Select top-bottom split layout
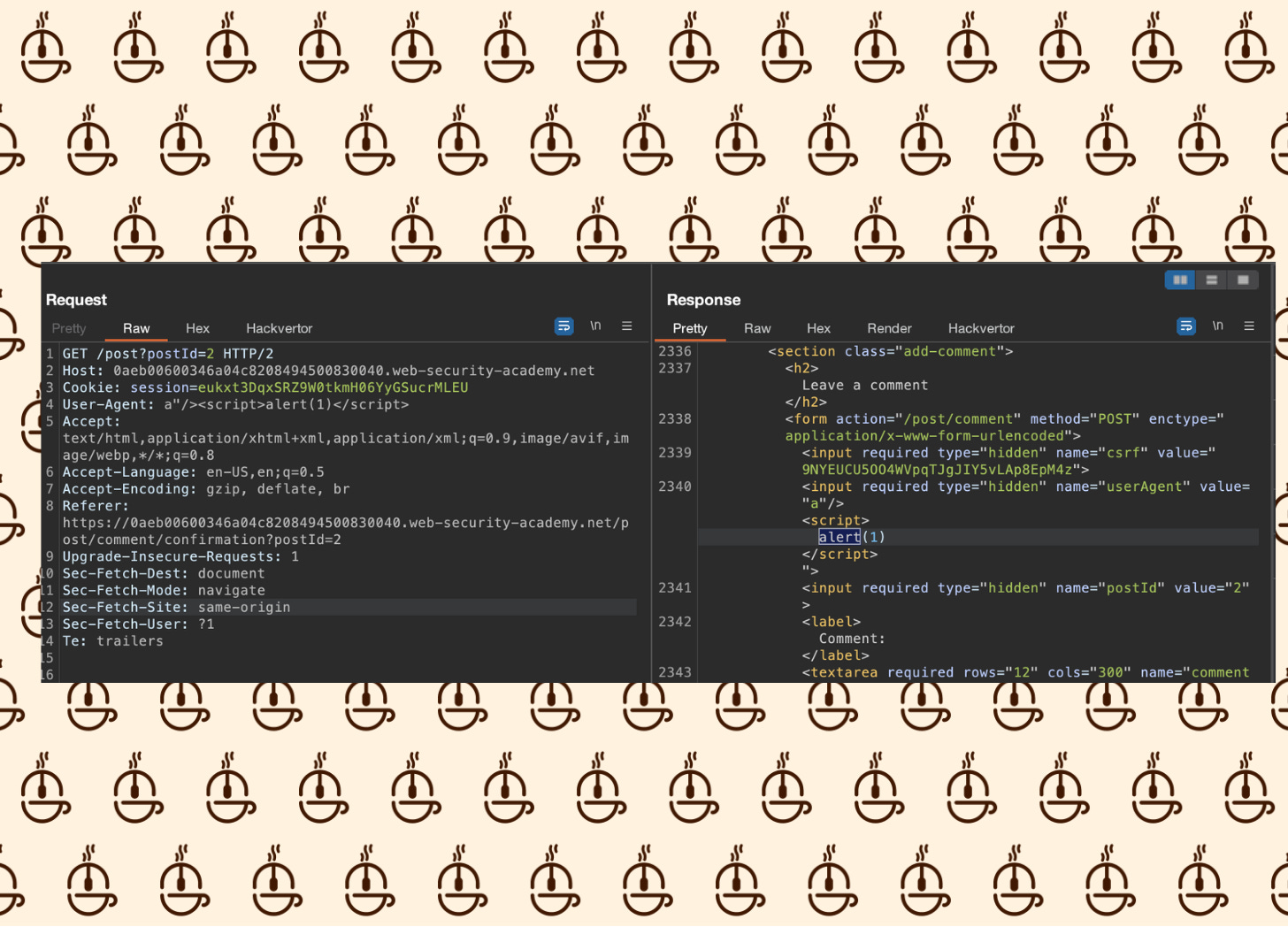Screen dimensions: 1288x927 [x=1211, y=280]
